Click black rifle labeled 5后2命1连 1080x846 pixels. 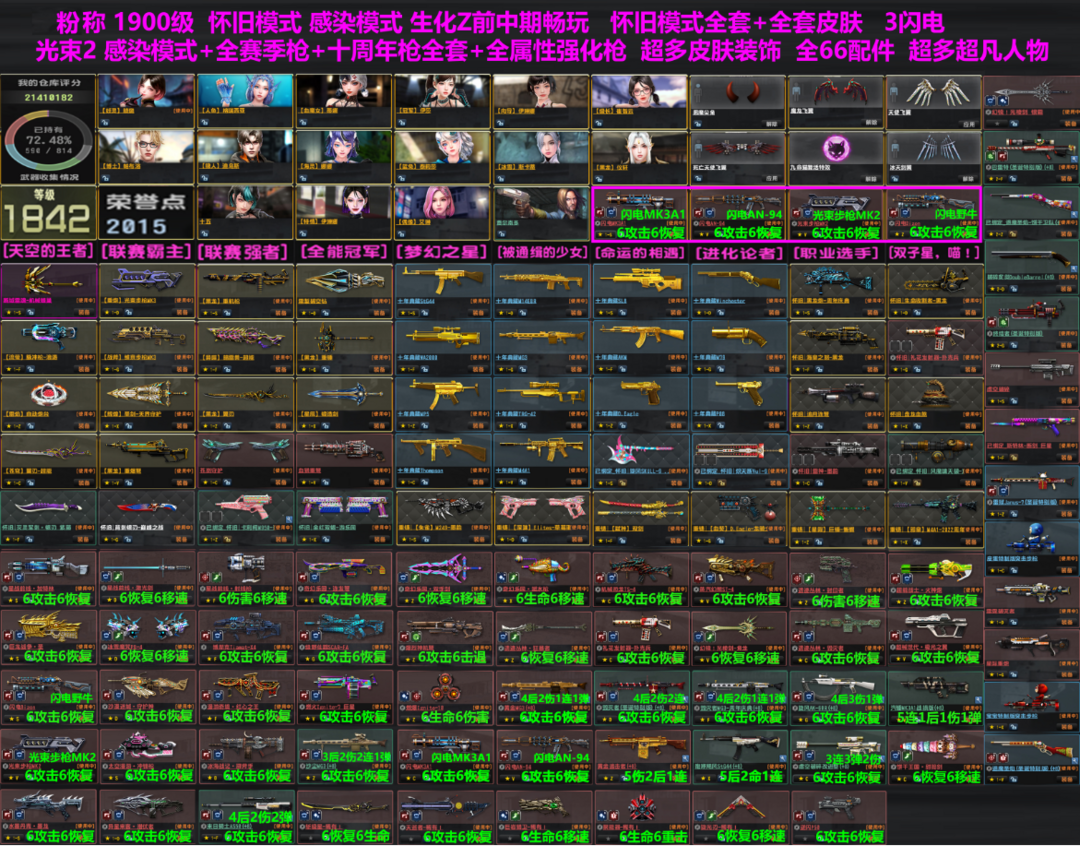click(x=739, y=757)
